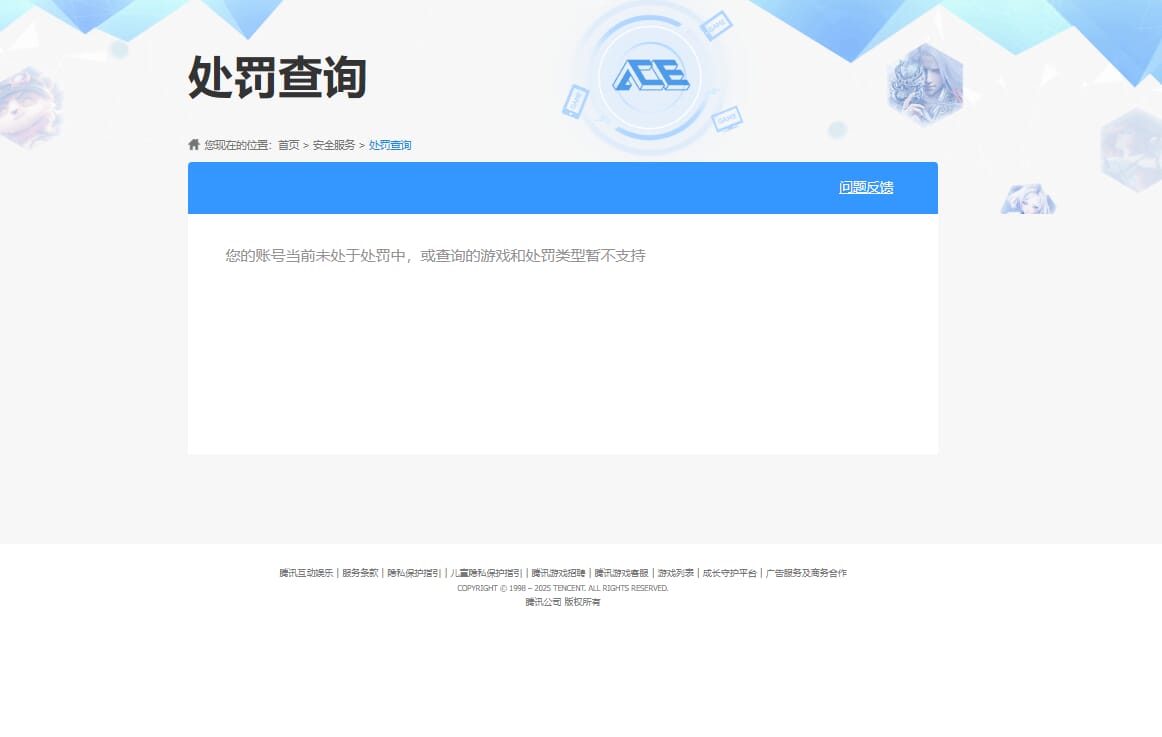Open the ACE anti-cheat logo at page top

(x=651, y=75)
